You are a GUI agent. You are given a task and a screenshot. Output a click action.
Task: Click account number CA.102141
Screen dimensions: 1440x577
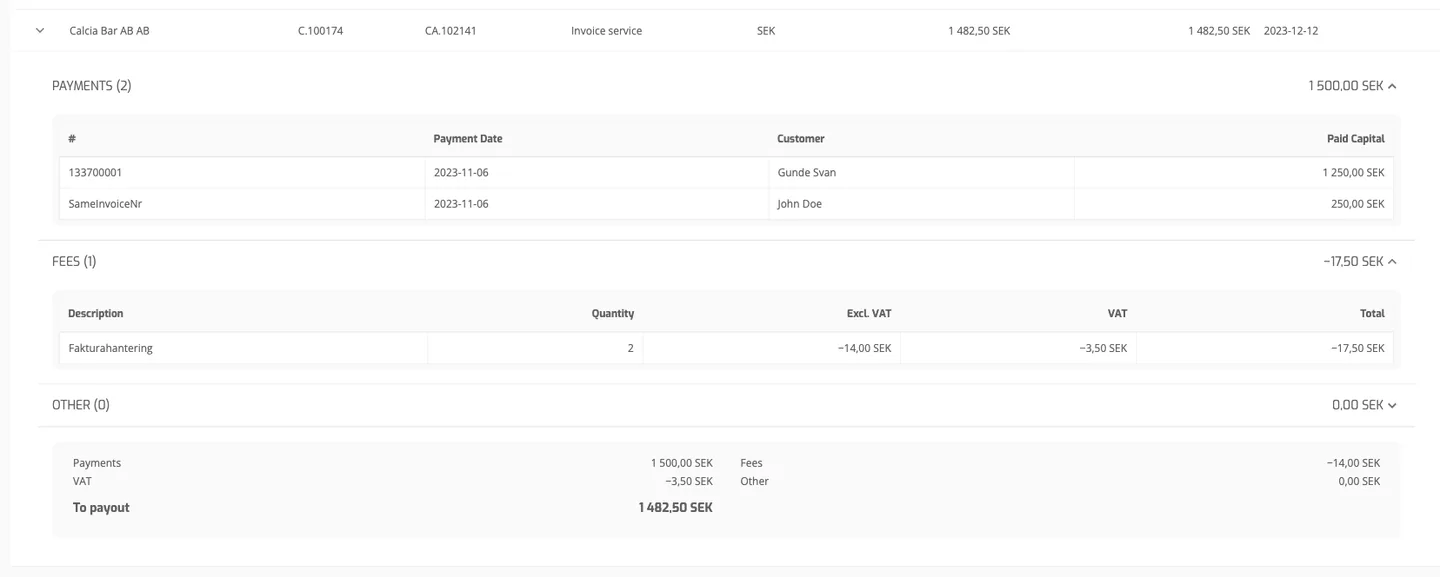click(x=451, y=31)
